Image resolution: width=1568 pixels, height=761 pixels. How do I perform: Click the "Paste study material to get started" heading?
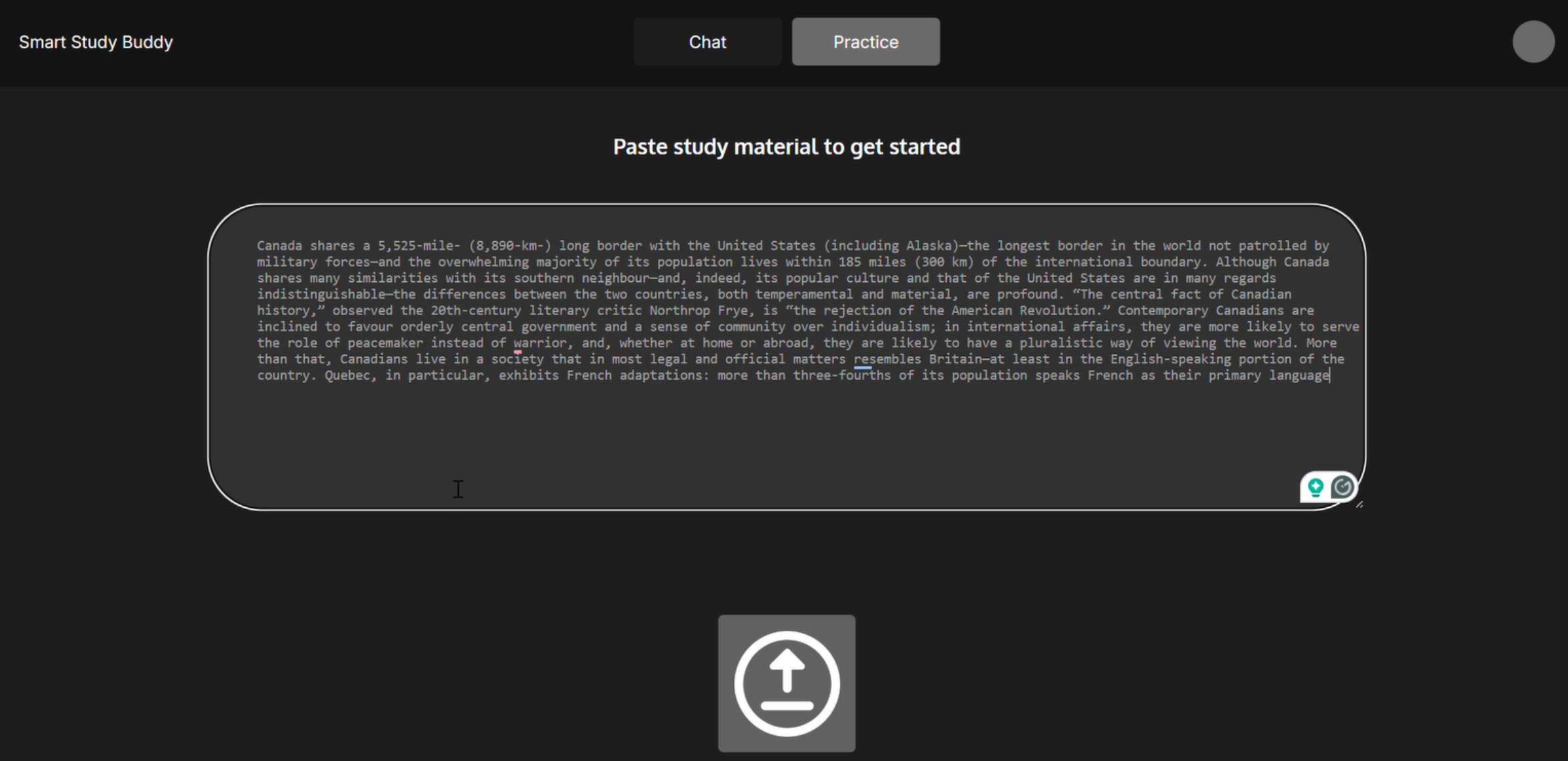[x=786, y=147]
